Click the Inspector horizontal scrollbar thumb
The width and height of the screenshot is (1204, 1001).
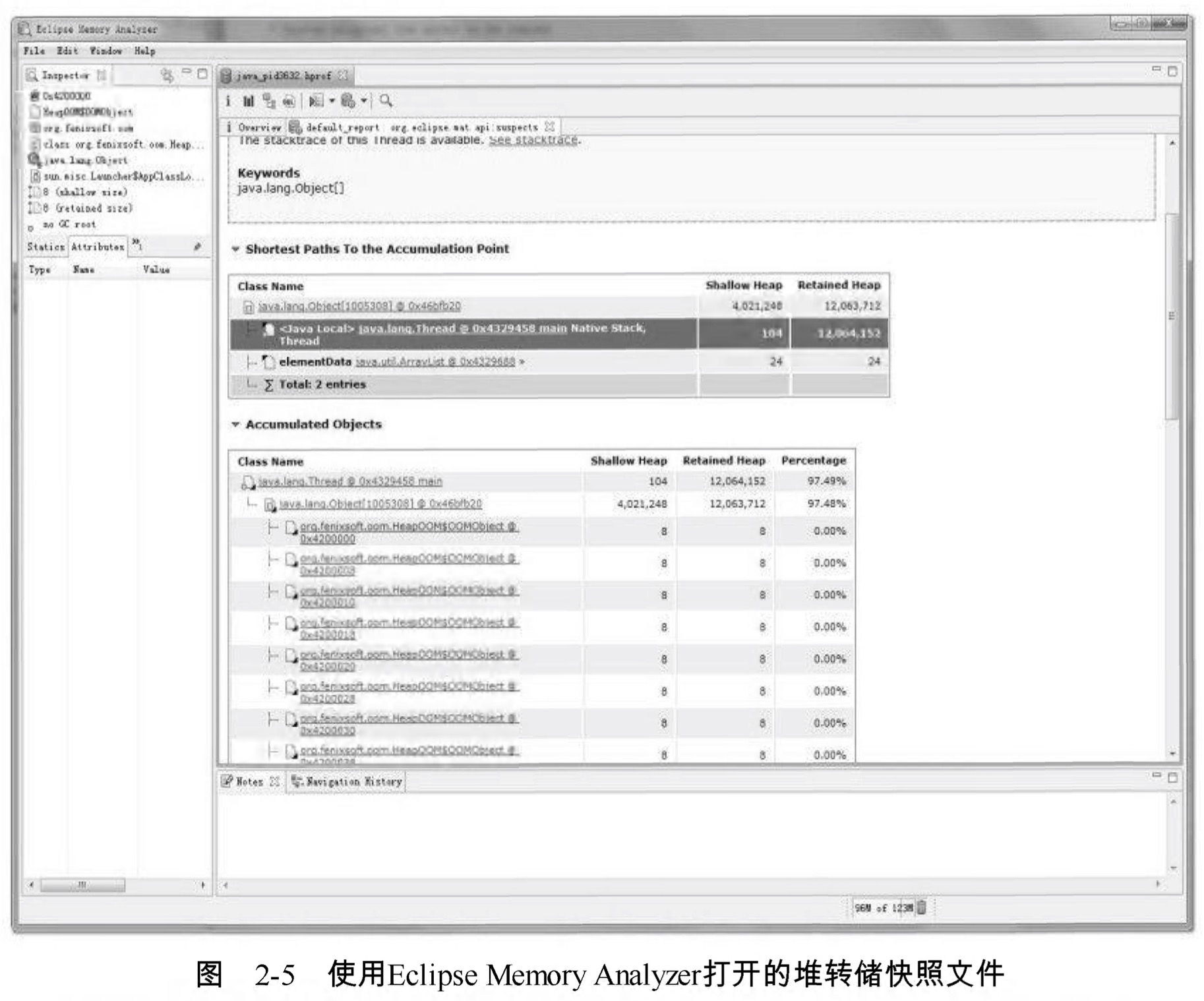click(x=82, y=885)
